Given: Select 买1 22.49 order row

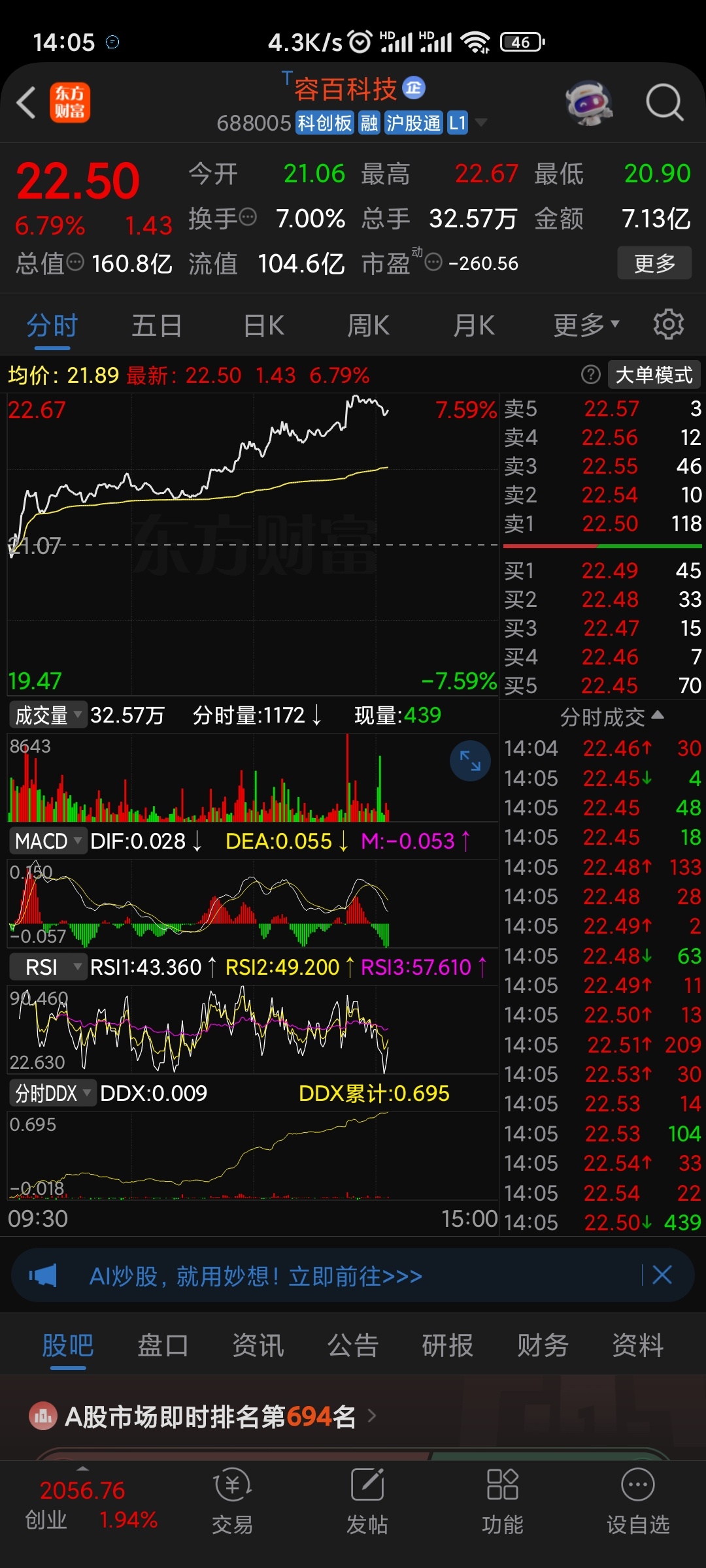Looking at the screenshot, I should pos(602,570).
